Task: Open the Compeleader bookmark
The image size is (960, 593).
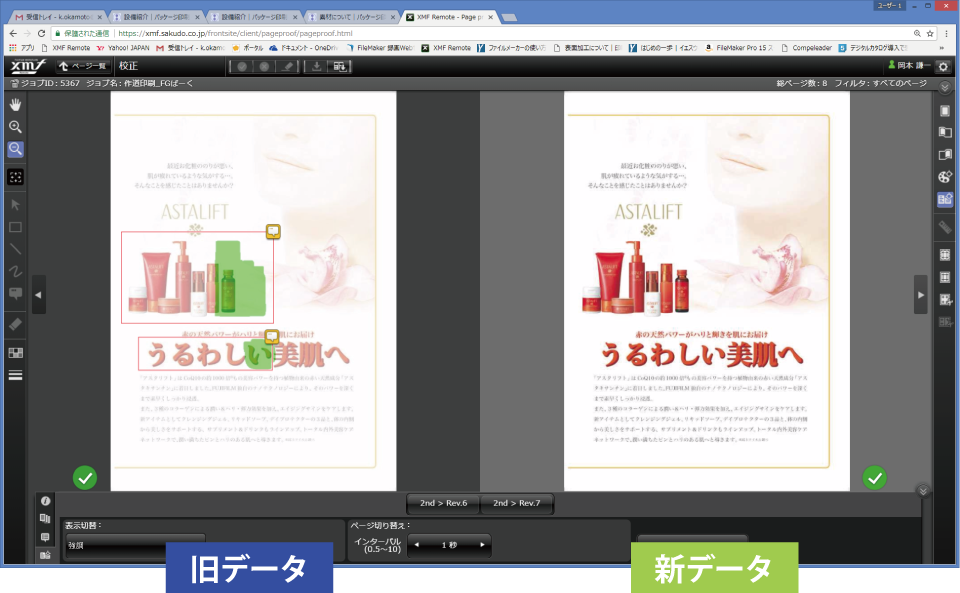Action: (806, 48)
